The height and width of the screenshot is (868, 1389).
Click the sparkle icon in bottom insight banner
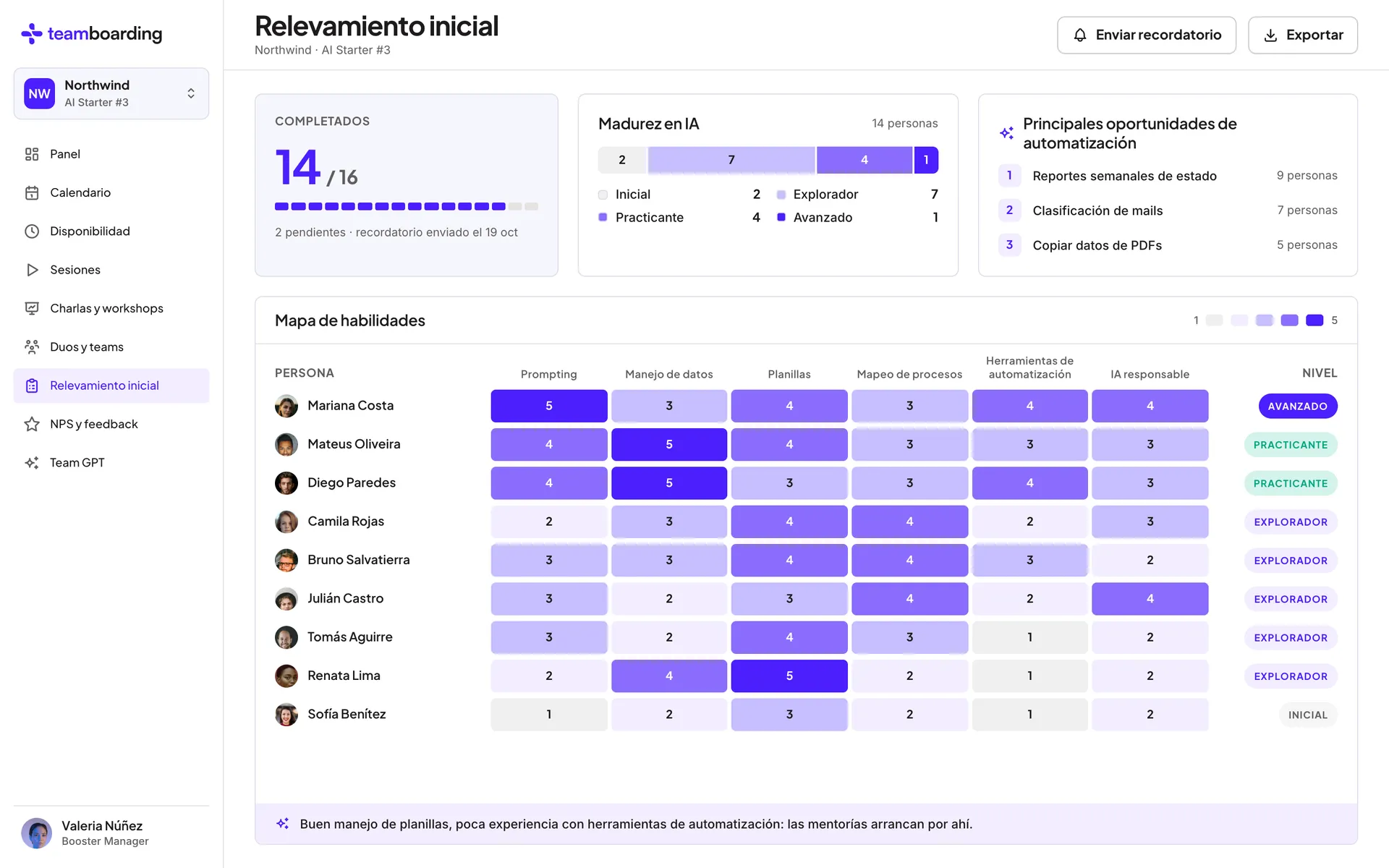click(x=283, y=824)
